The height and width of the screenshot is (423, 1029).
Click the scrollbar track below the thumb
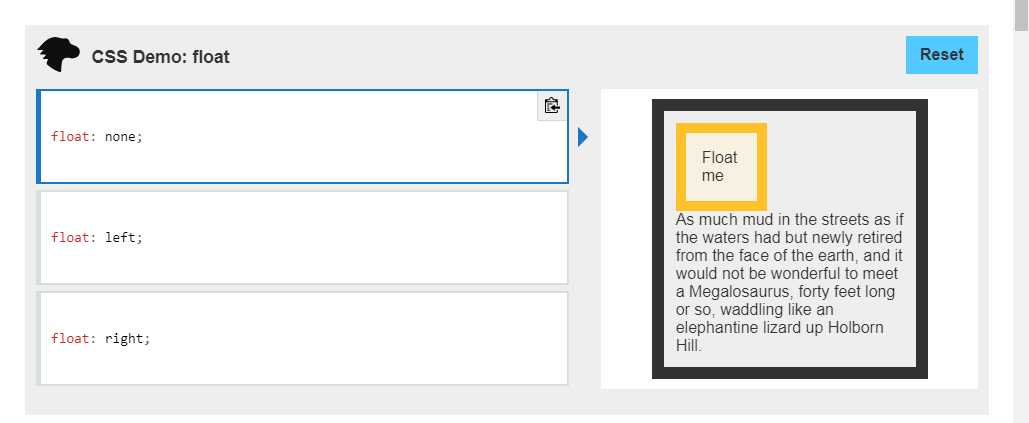coord(1021,250)
